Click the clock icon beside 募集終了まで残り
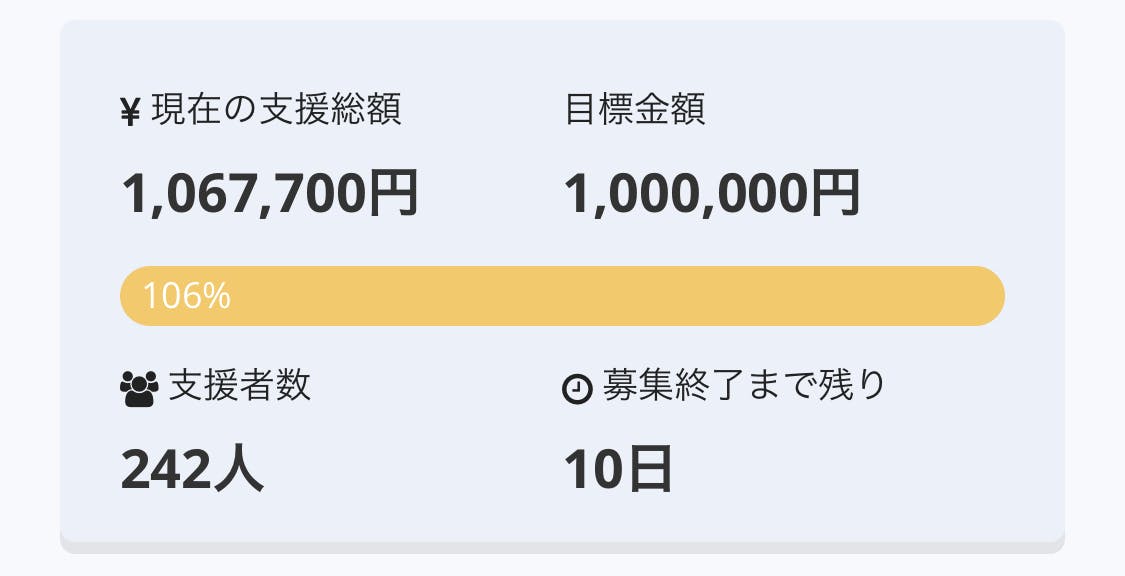The width and height of the screenshot is (1125, 576). (x=578, y=388)
